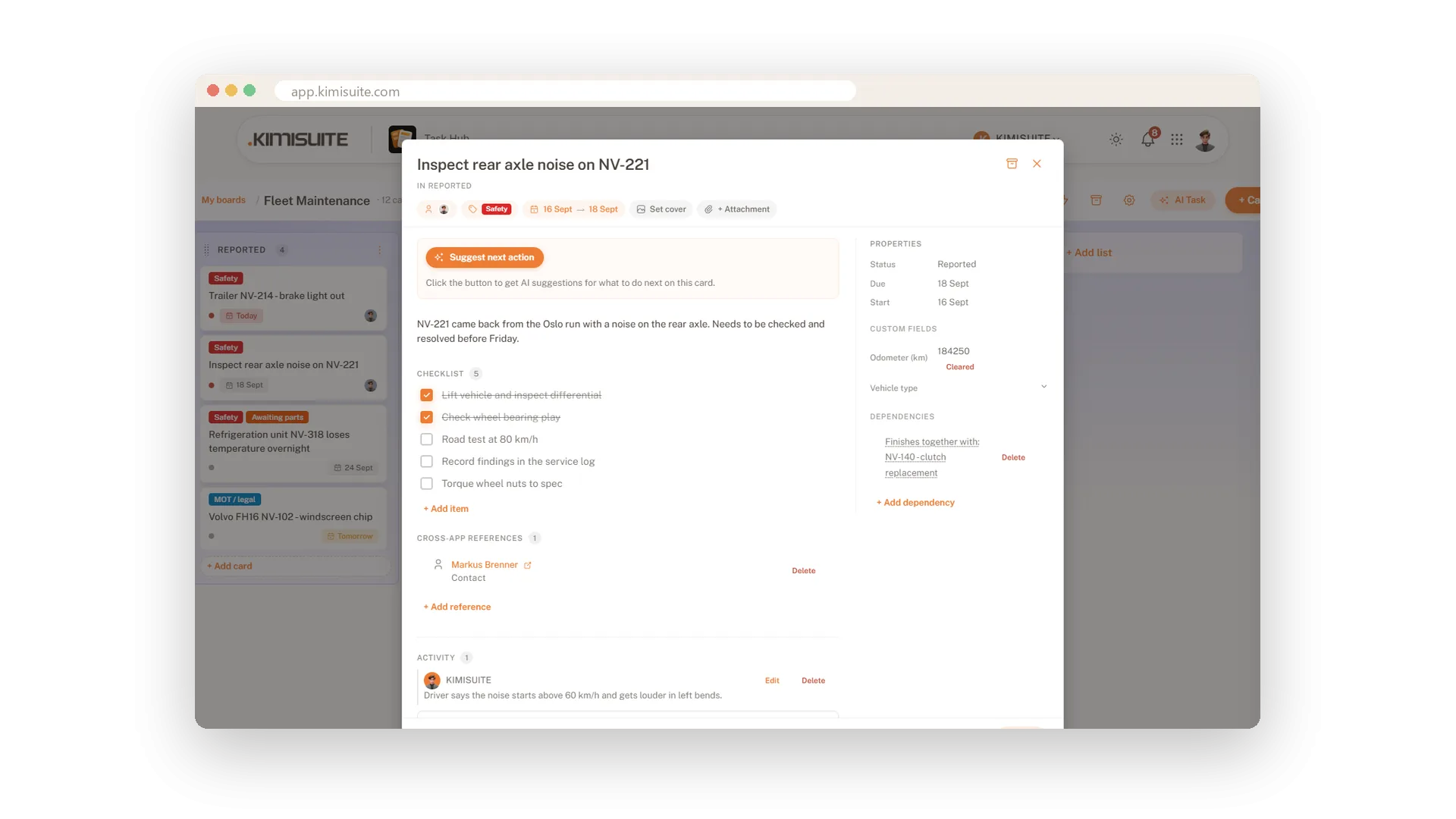The width and height of the screenshot is (1456, 819).
Task: Open the Due property value 18 Sept
Action: pyautogui.click(x=952, y=284)
